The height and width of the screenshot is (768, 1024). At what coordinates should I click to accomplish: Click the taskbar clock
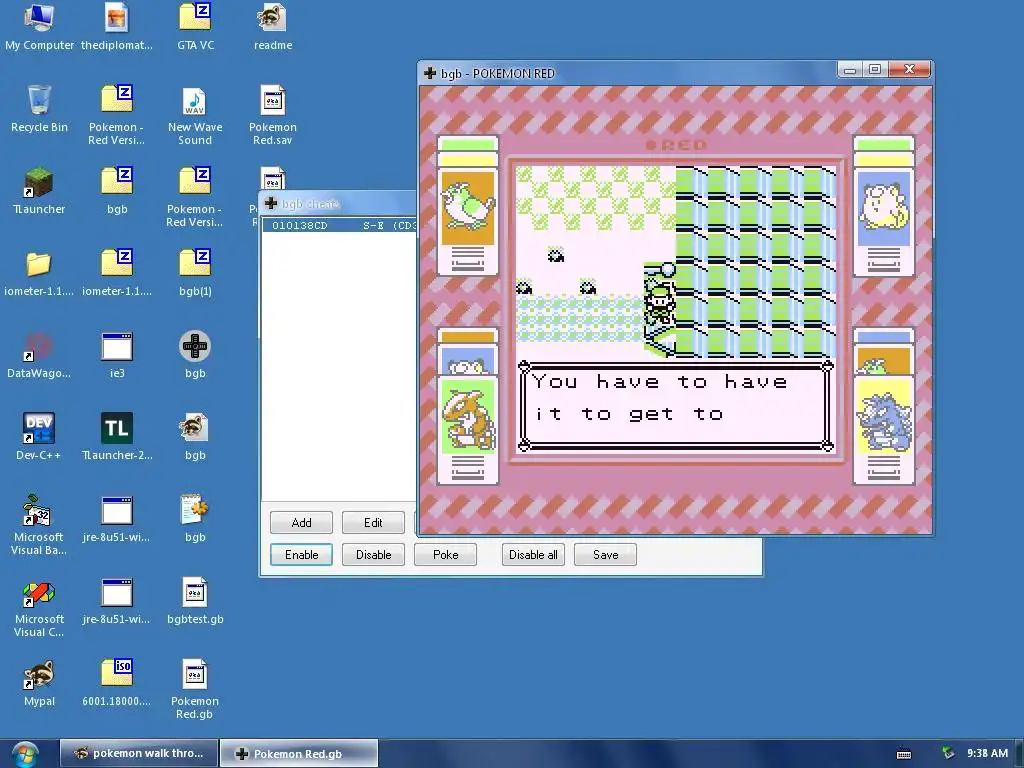click(x=987, y=753)
